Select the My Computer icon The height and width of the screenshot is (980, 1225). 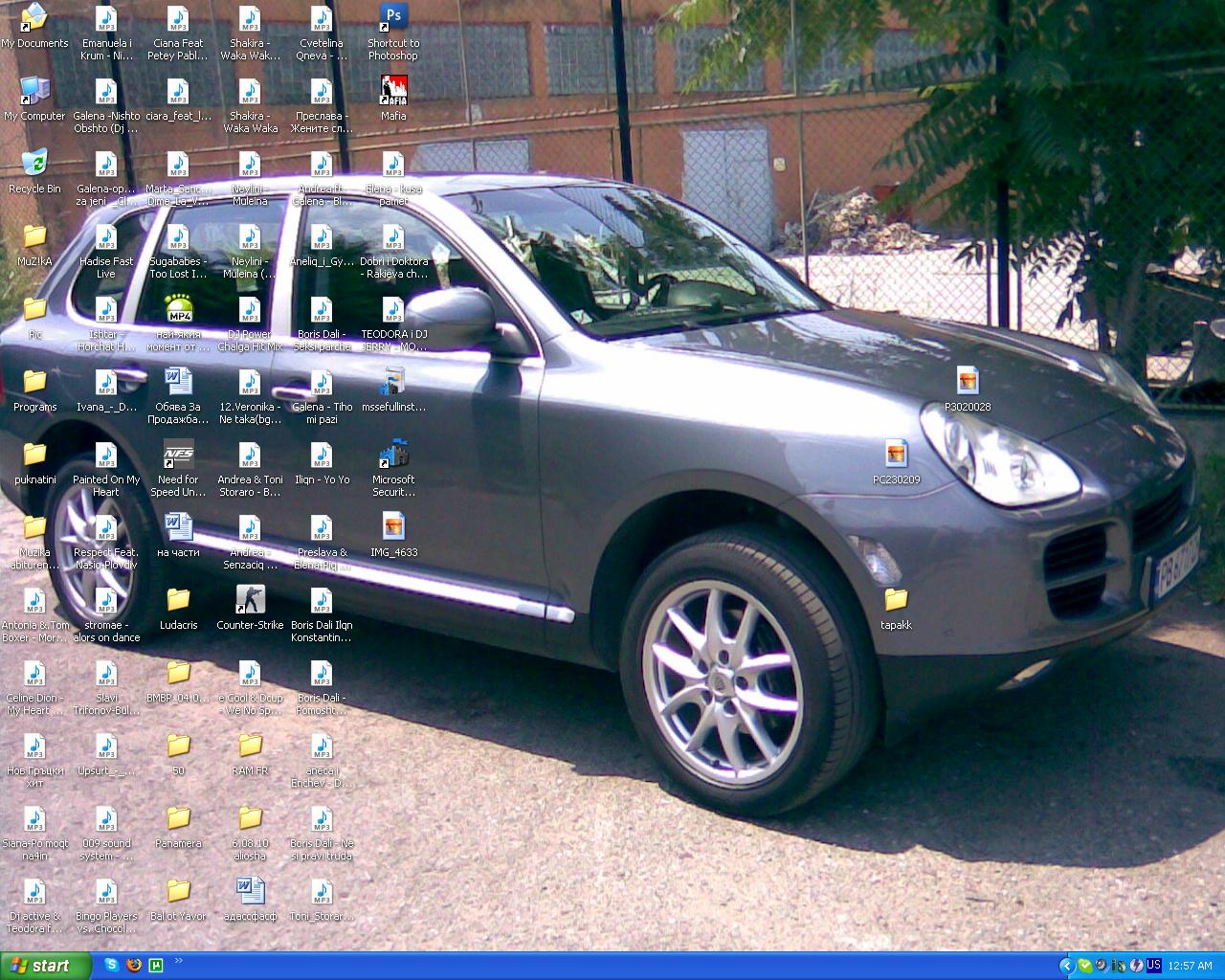(34, 98)
